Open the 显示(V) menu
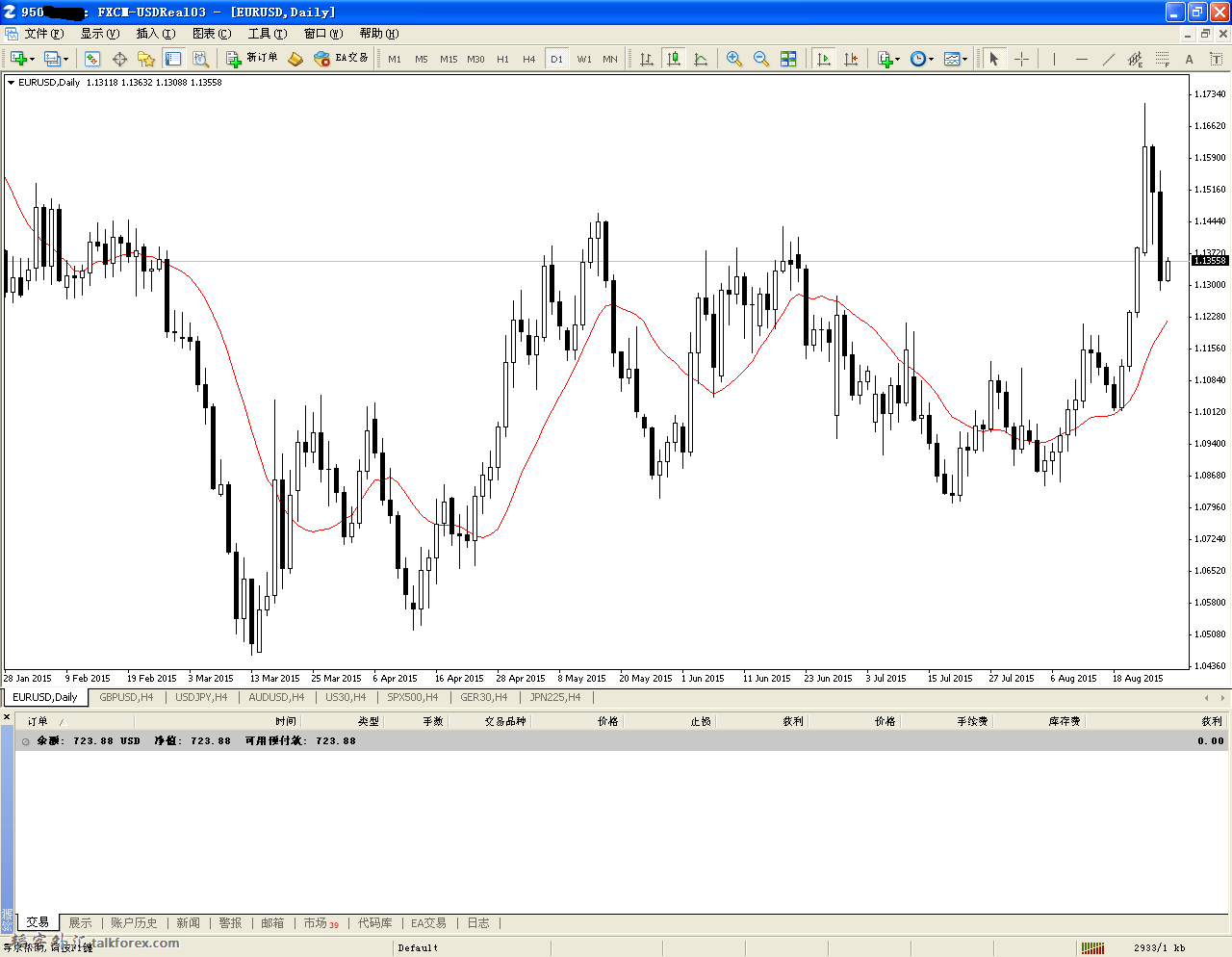1232x957 pixels. pos(100,34)
